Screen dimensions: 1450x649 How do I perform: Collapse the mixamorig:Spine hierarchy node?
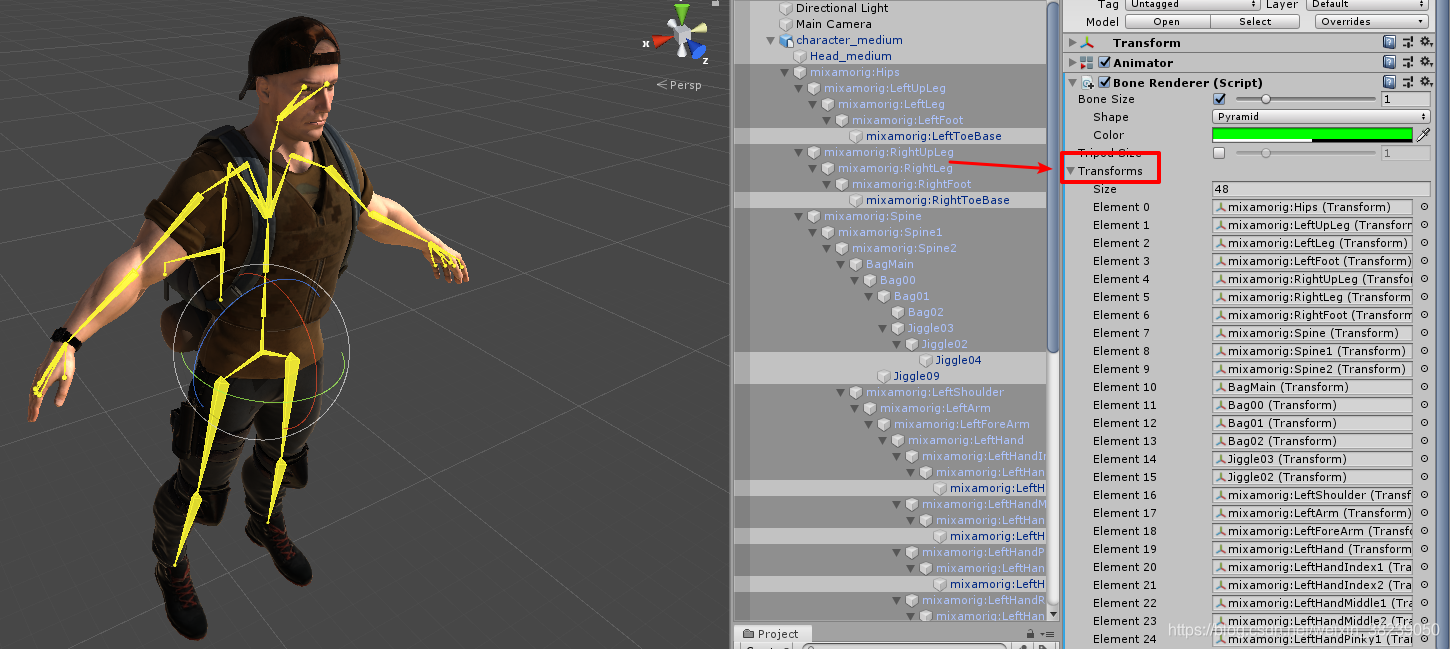799,216
